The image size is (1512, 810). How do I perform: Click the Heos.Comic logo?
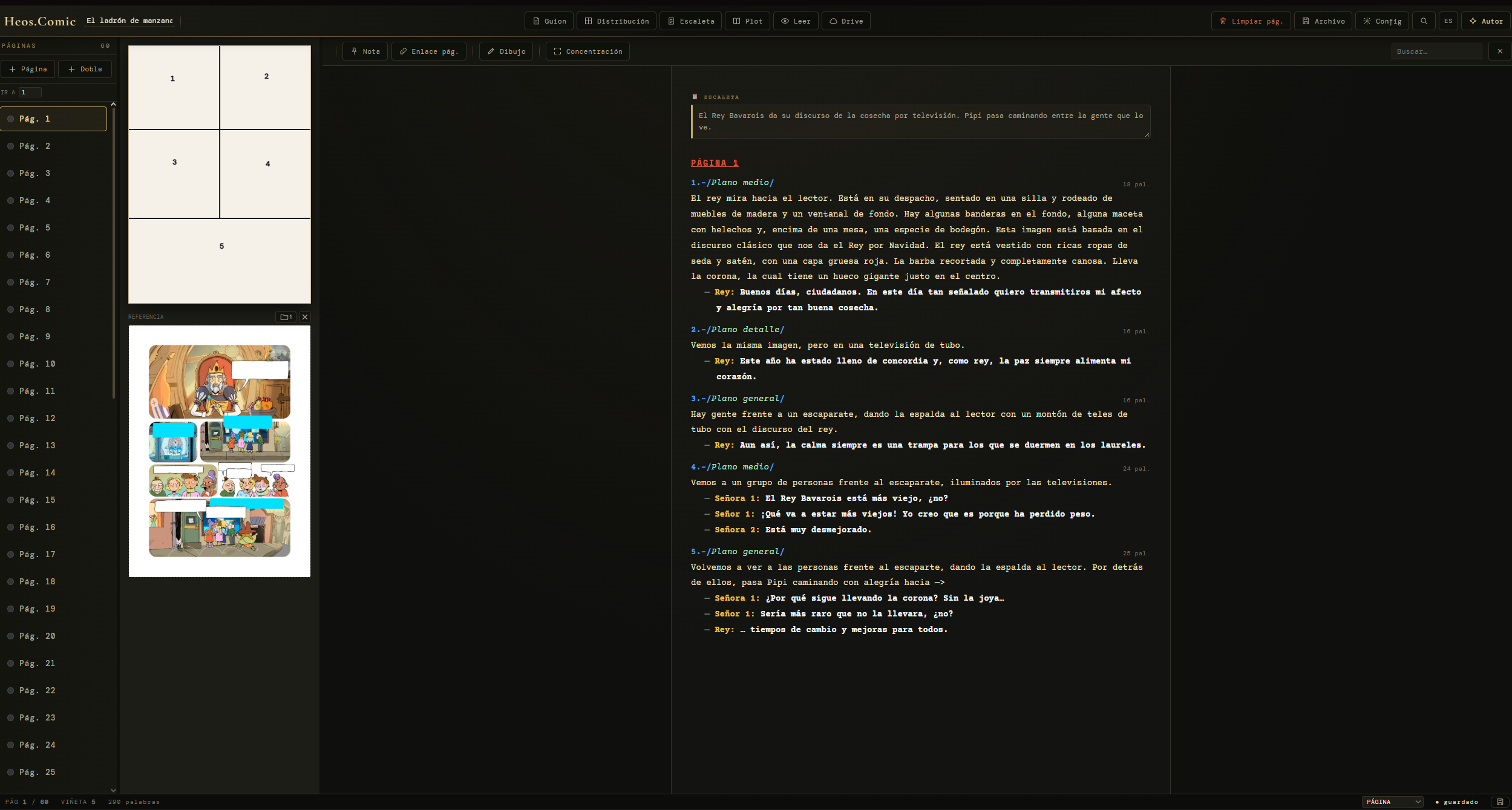[40, 21]
